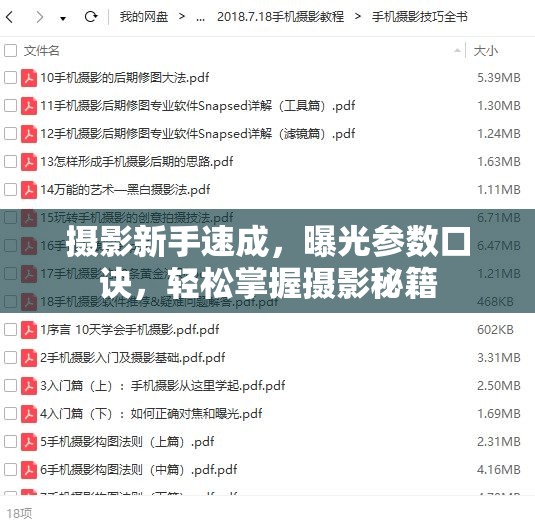Click PDF icon of 3入门篇（上）
This screenshot has height=523, width=535.
[29, 386]
